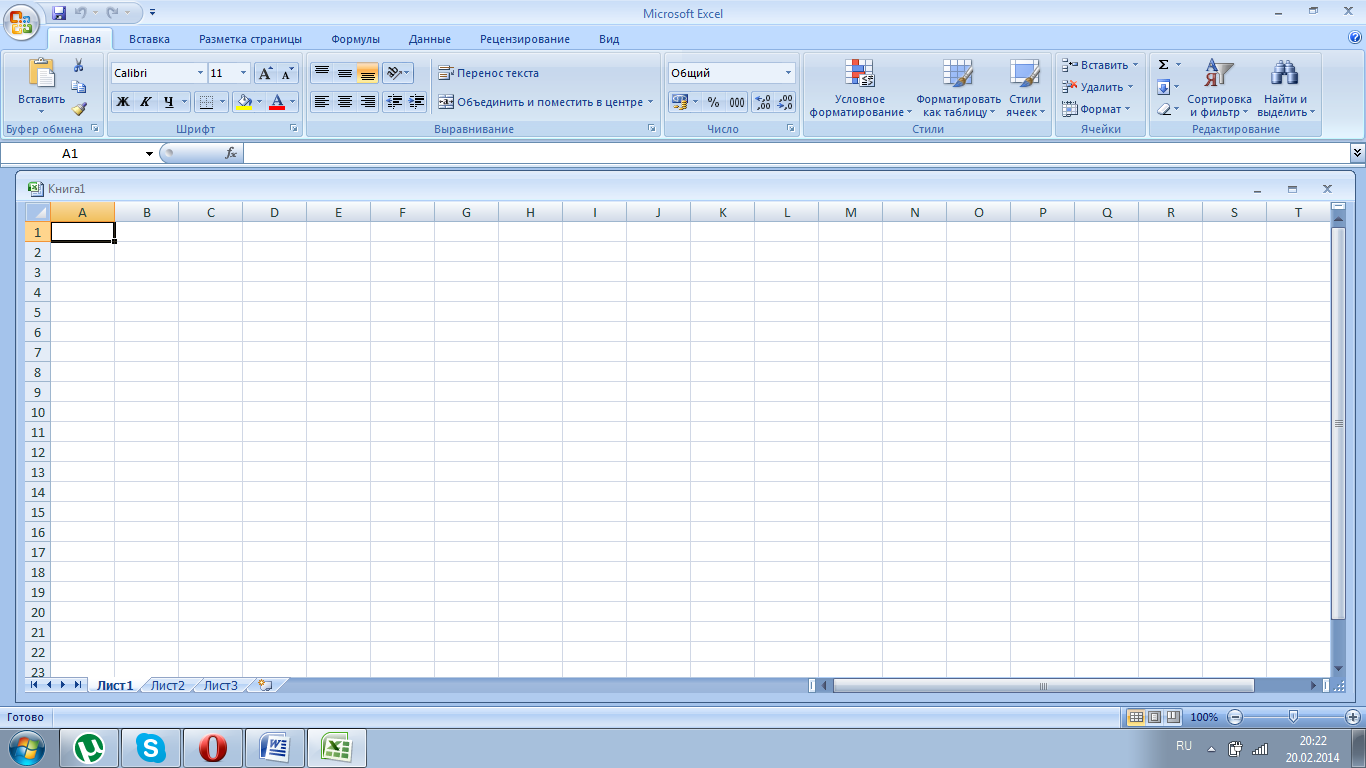The height and width of the screenshot is (768, 1366).
Task: Open Сортировка и фильтр sort options
Action: pyautogui.click(x=1219, y=88)
